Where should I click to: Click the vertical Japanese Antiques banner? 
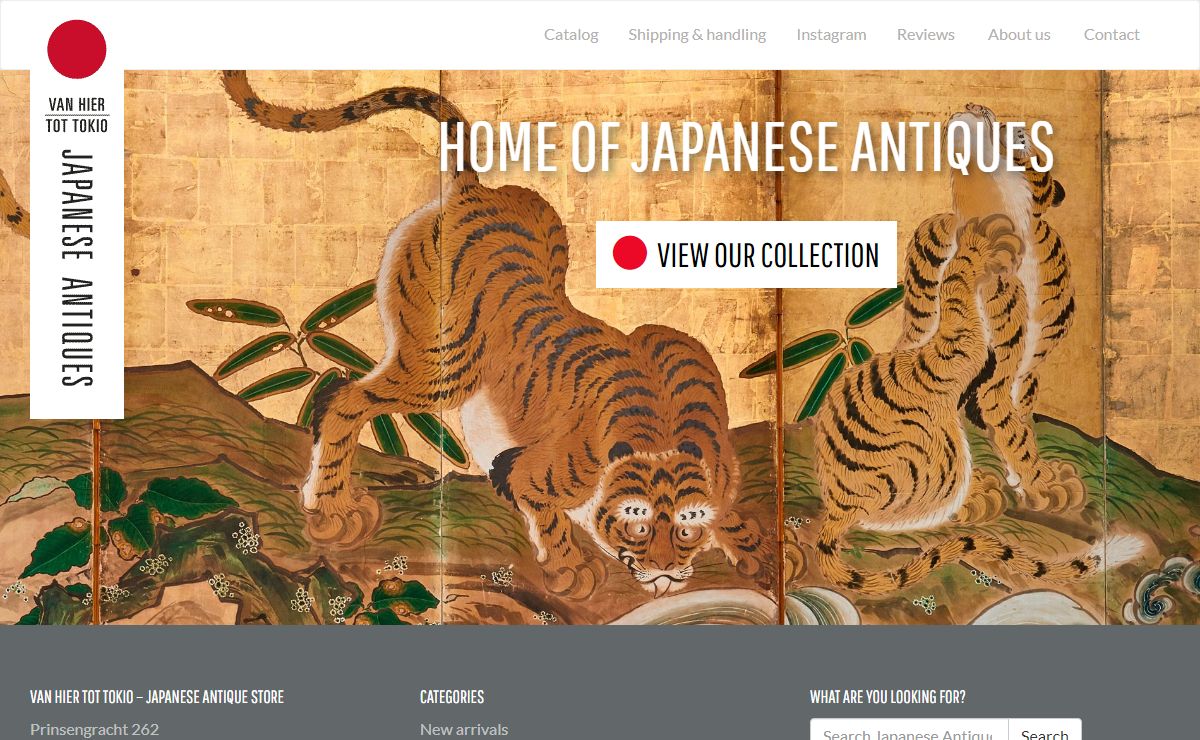77,268
